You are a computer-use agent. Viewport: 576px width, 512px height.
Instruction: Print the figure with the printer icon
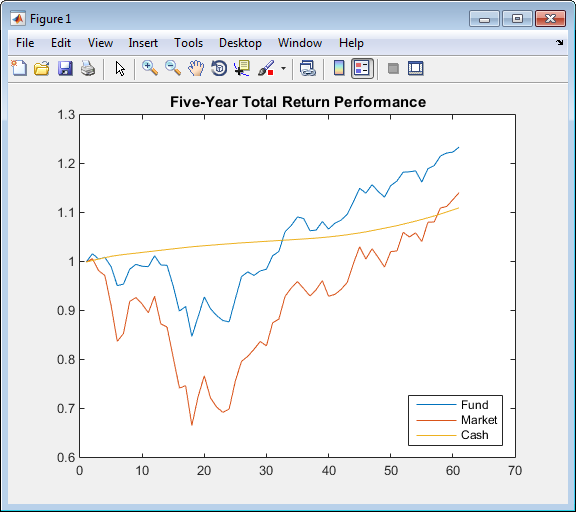point(88,68)
